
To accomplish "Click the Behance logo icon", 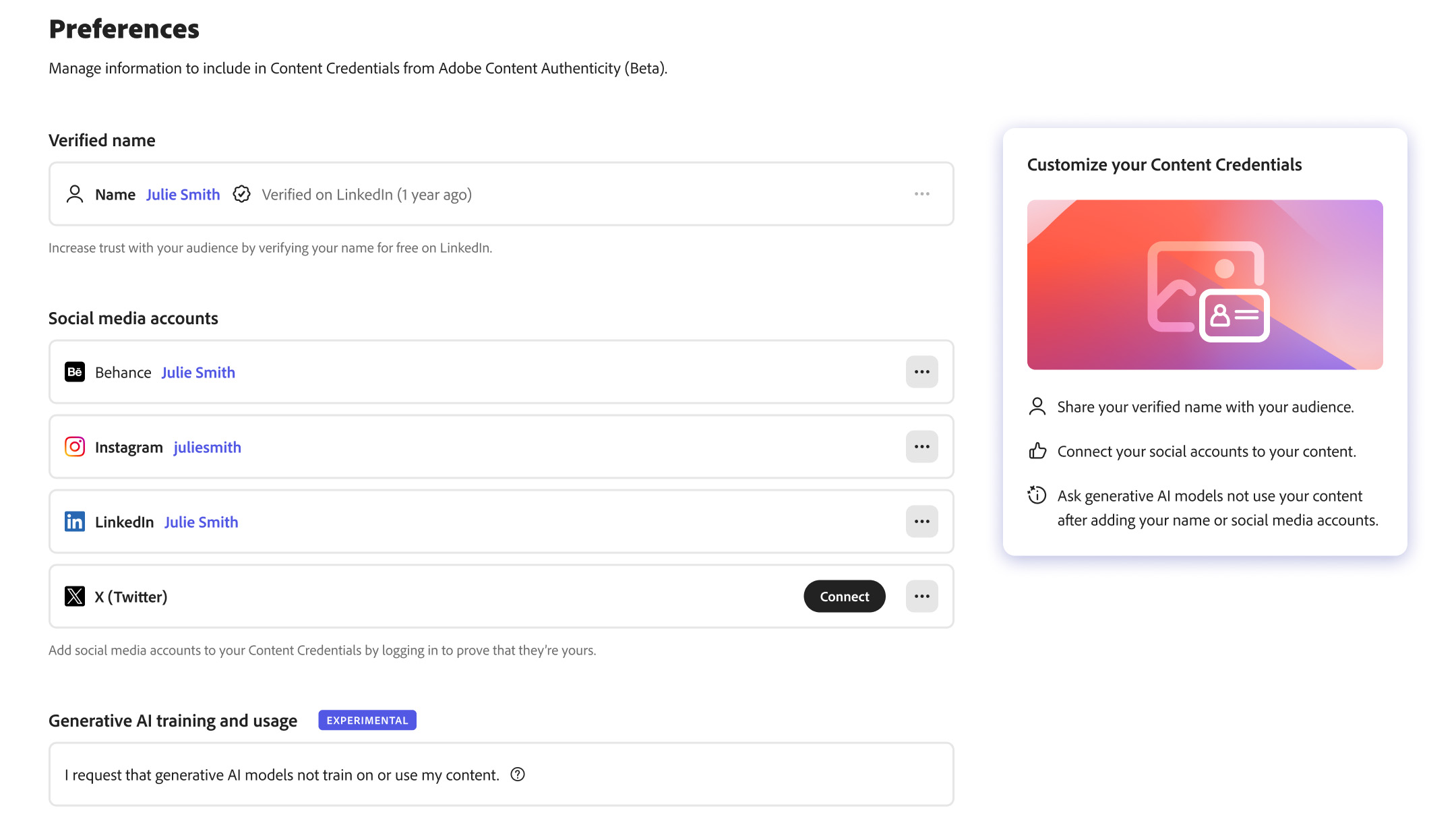I will [x=75, y=372].
